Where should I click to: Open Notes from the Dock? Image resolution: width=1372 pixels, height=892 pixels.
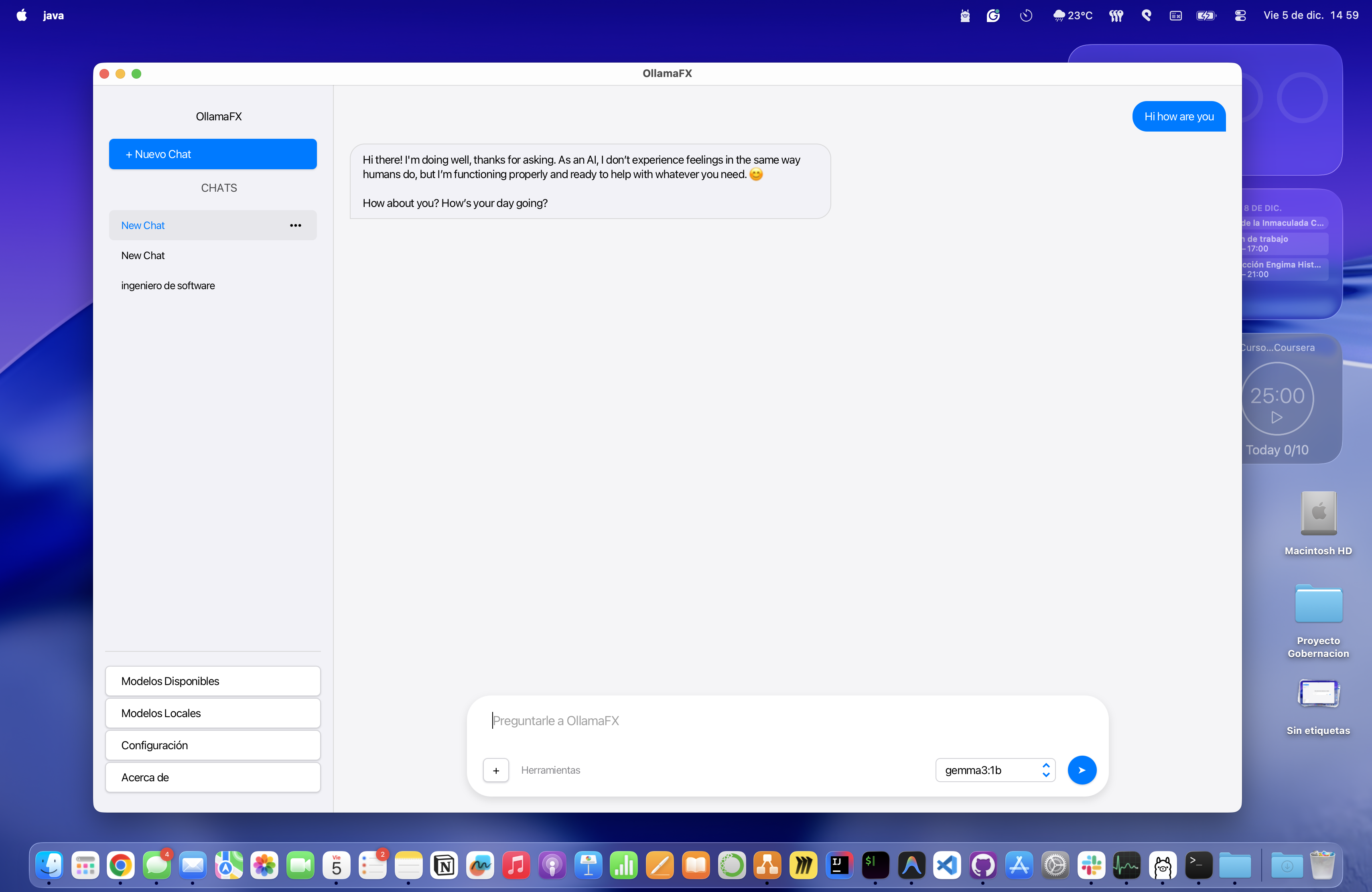point(409,865)
